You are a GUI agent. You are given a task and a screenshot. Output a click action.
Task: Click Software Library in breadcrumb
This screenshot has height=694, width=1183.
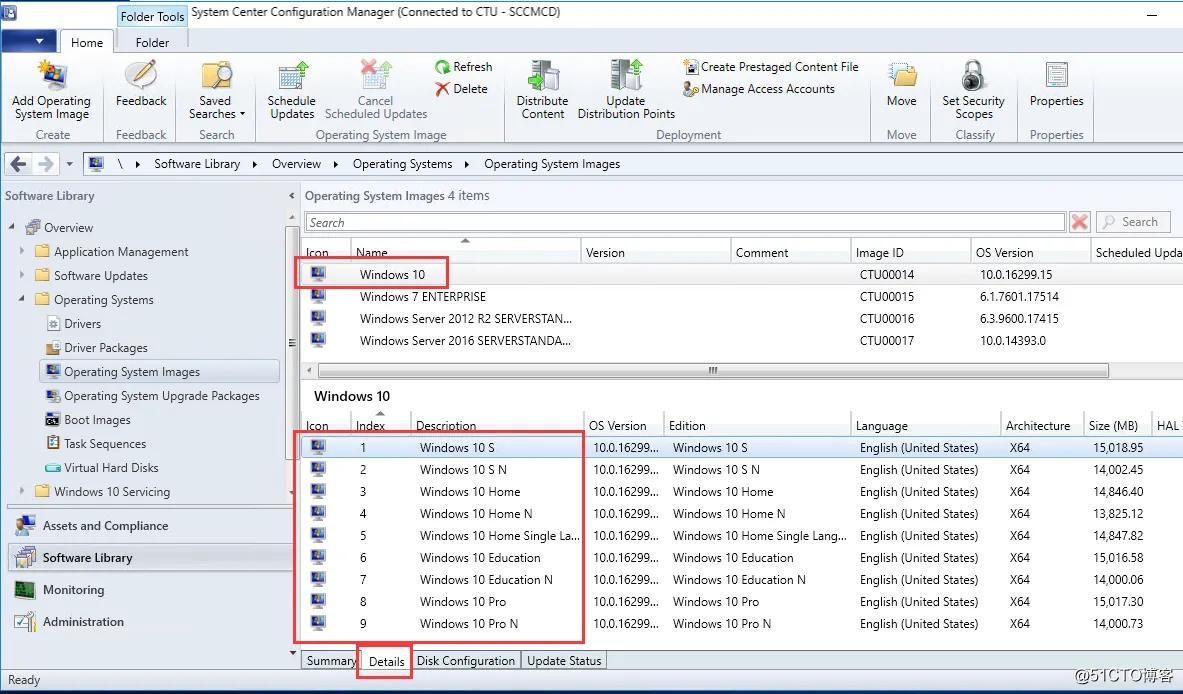[x=197, y=164]
